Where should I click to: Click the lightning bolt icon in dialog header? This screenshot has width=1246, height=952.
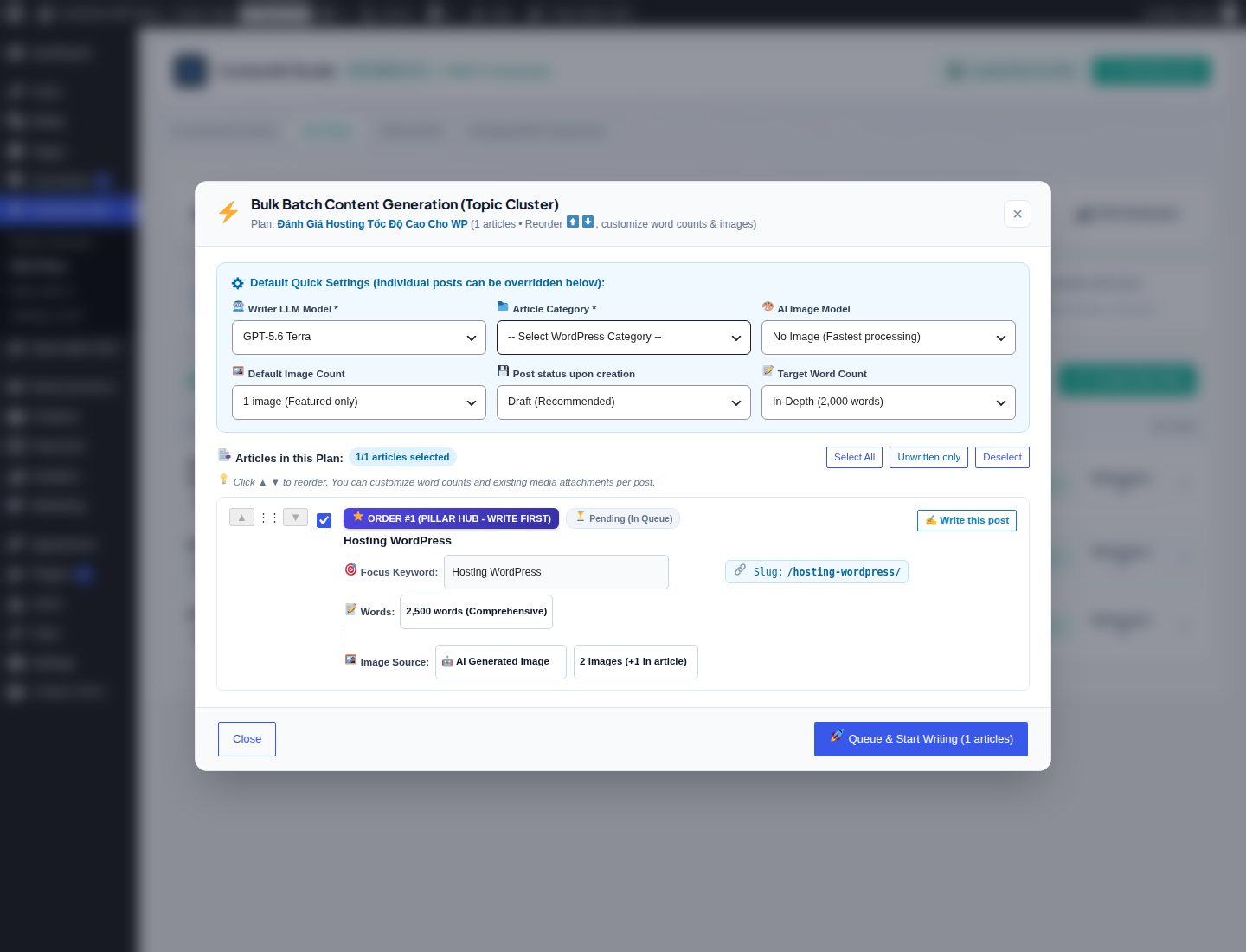click(x=228, y=212)
